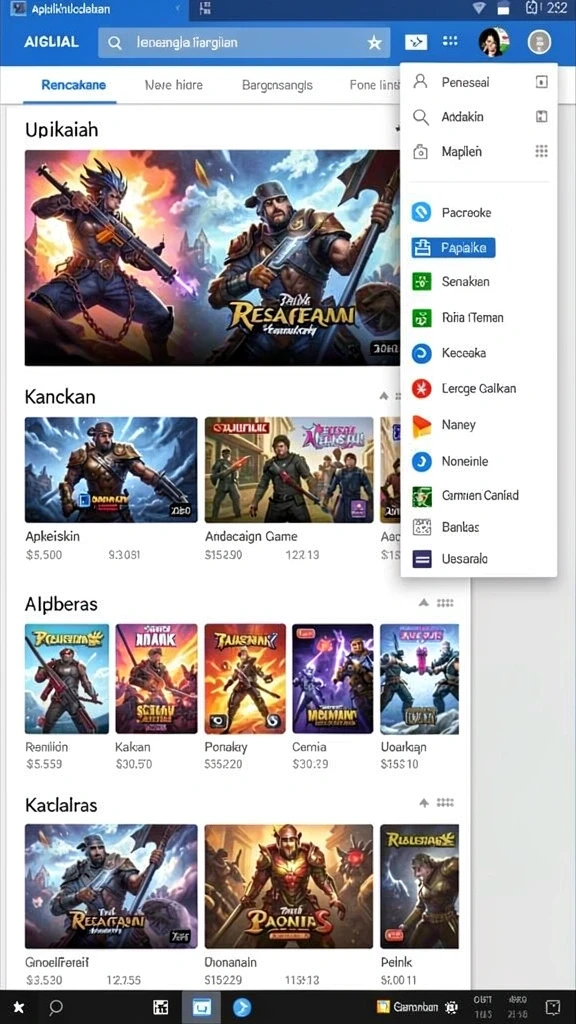
Task: Open the Andacaign Game title
Action: point(251,537)
